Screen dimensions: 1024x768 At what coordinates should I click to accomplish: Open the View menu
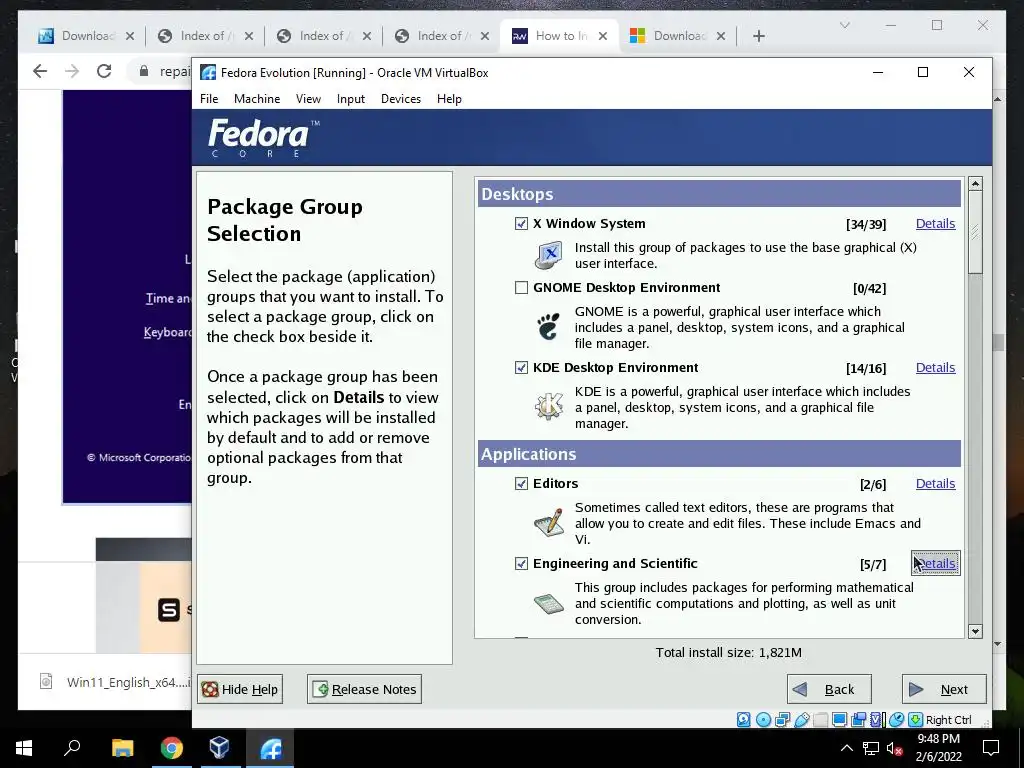pyautogui.click(x=308, y=99)
